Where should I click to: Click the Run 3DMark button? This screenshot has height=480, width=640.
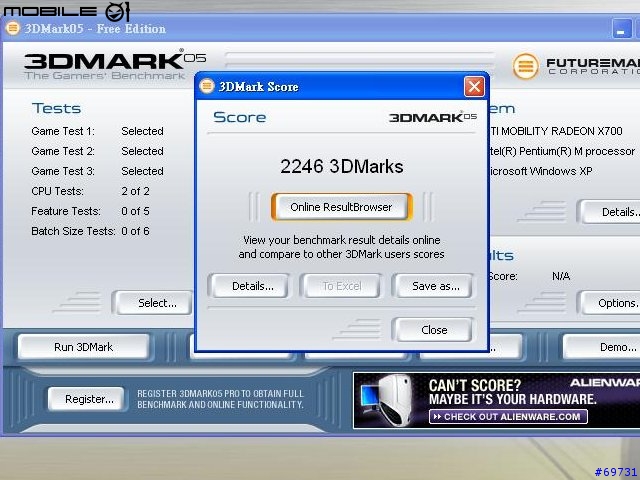(84, 347)
